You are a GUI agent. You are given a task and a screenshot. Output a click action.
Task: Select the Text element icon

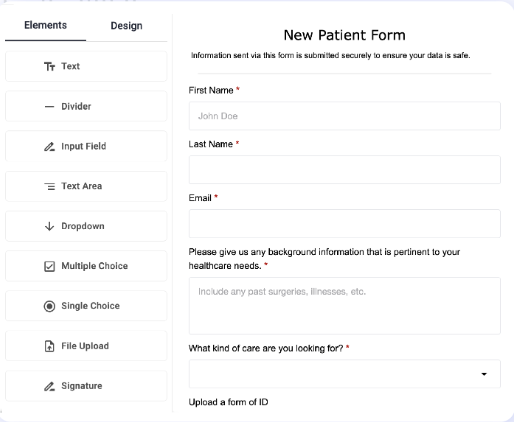pos(49,66)
